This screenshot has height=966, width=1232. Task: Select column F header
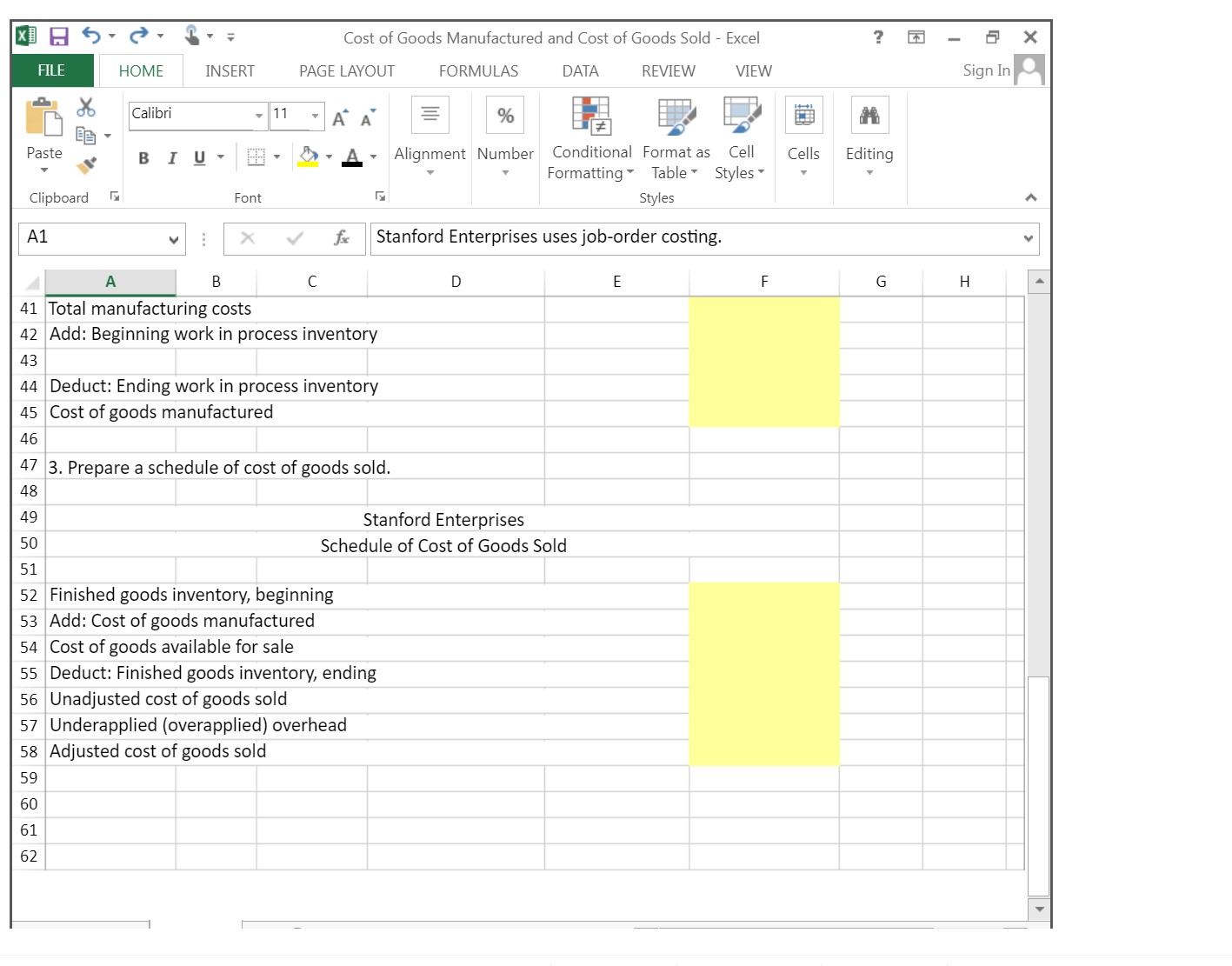[x=764, y=282]
